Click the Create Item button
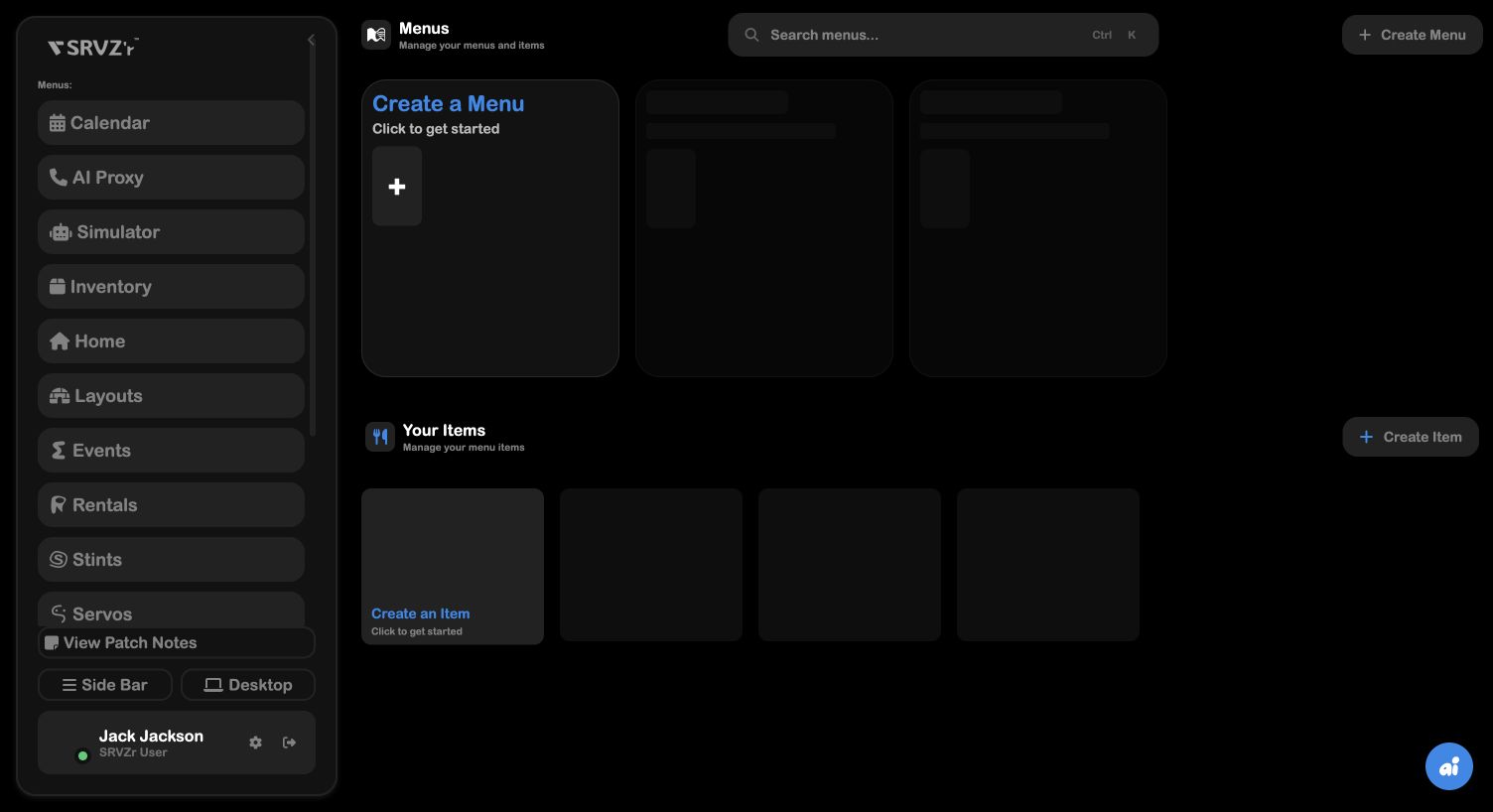The image size is (1493, 812). click(1411, 437)
